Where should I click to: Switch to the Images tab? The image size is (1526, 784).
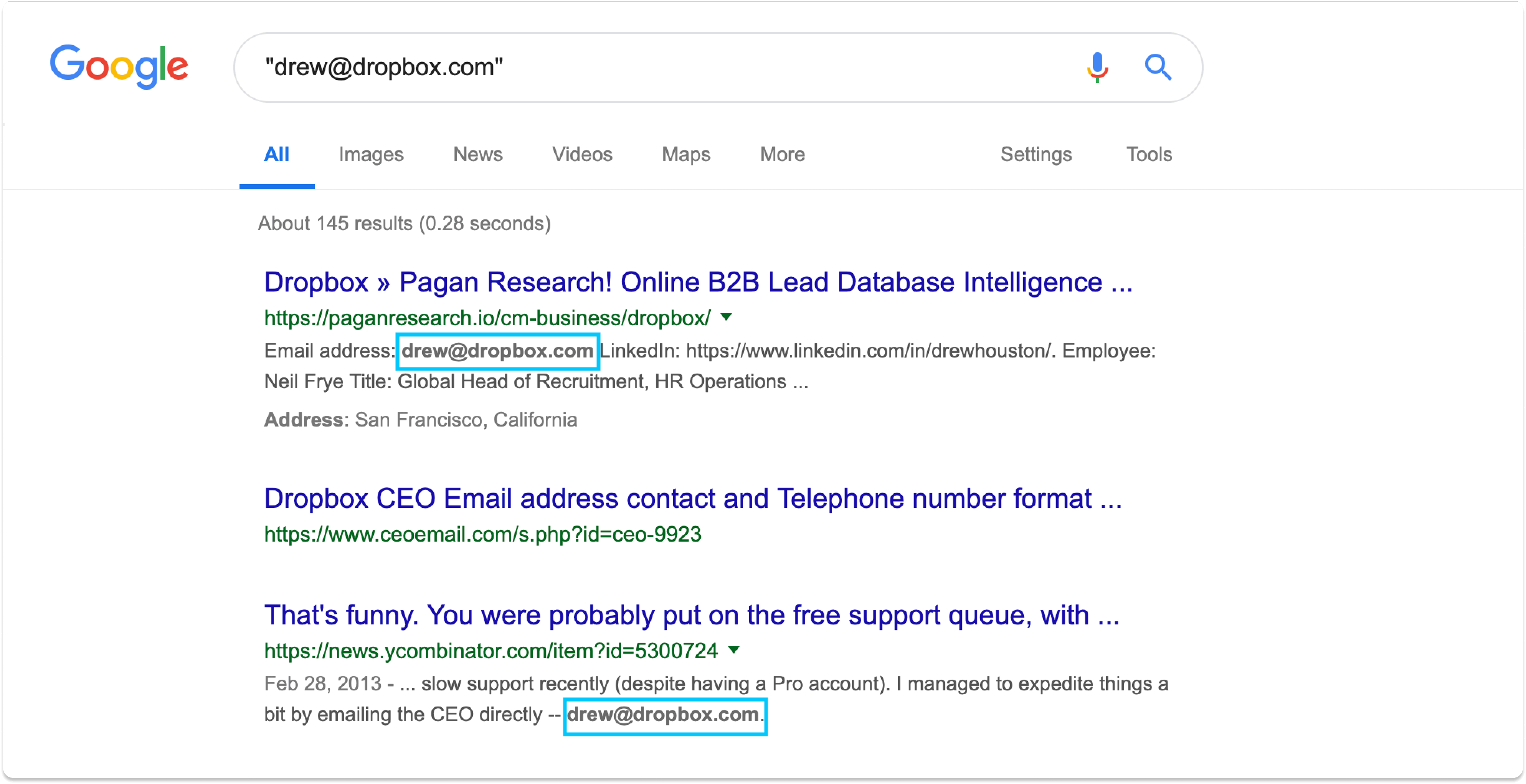pos(371,155)
